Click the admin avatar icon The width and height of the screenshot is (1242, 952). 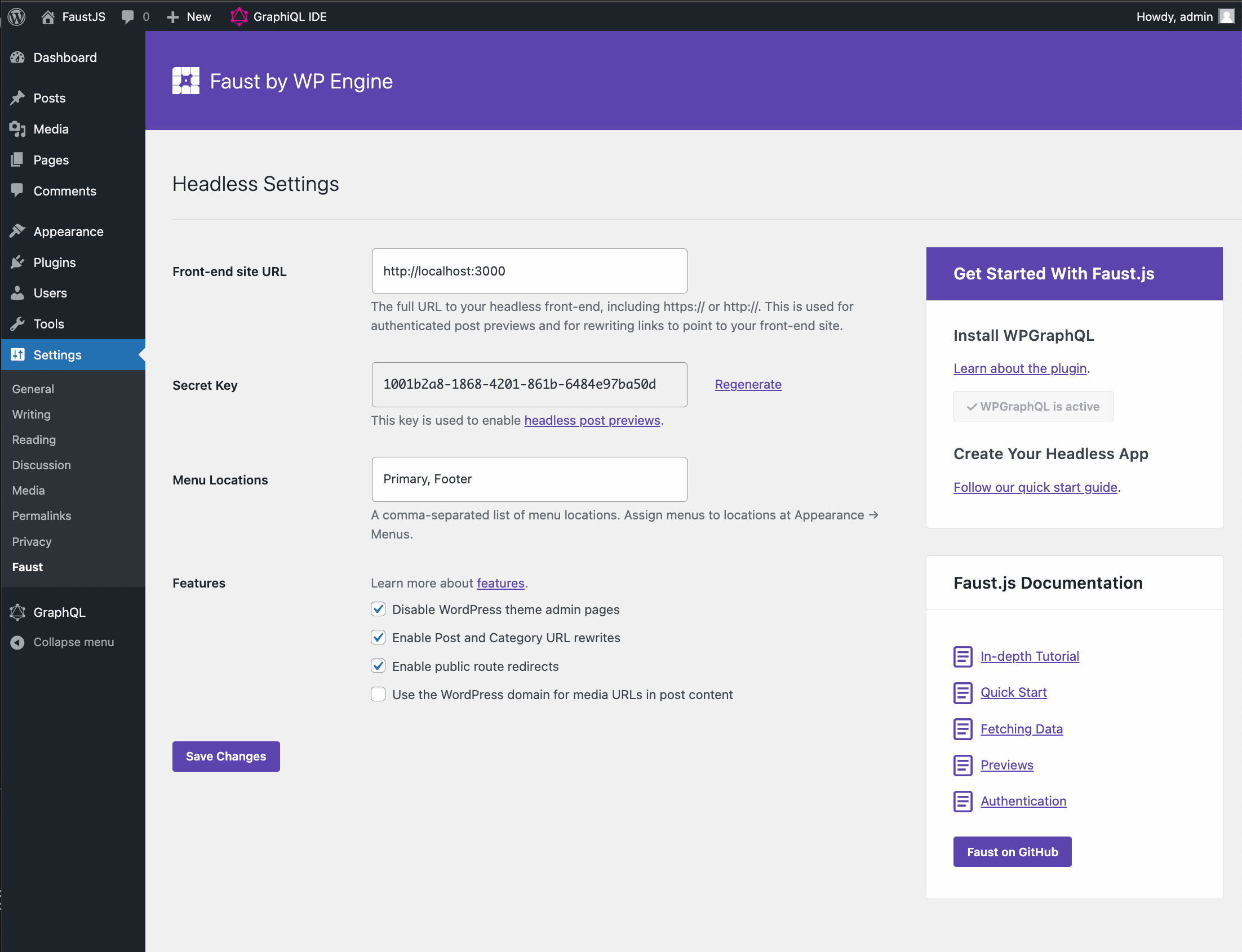click(x=1226, y=16)
